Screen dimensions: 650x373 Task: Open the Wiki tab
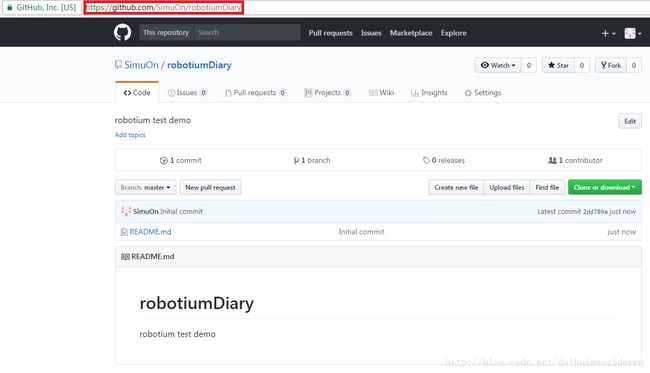[381, 92]
